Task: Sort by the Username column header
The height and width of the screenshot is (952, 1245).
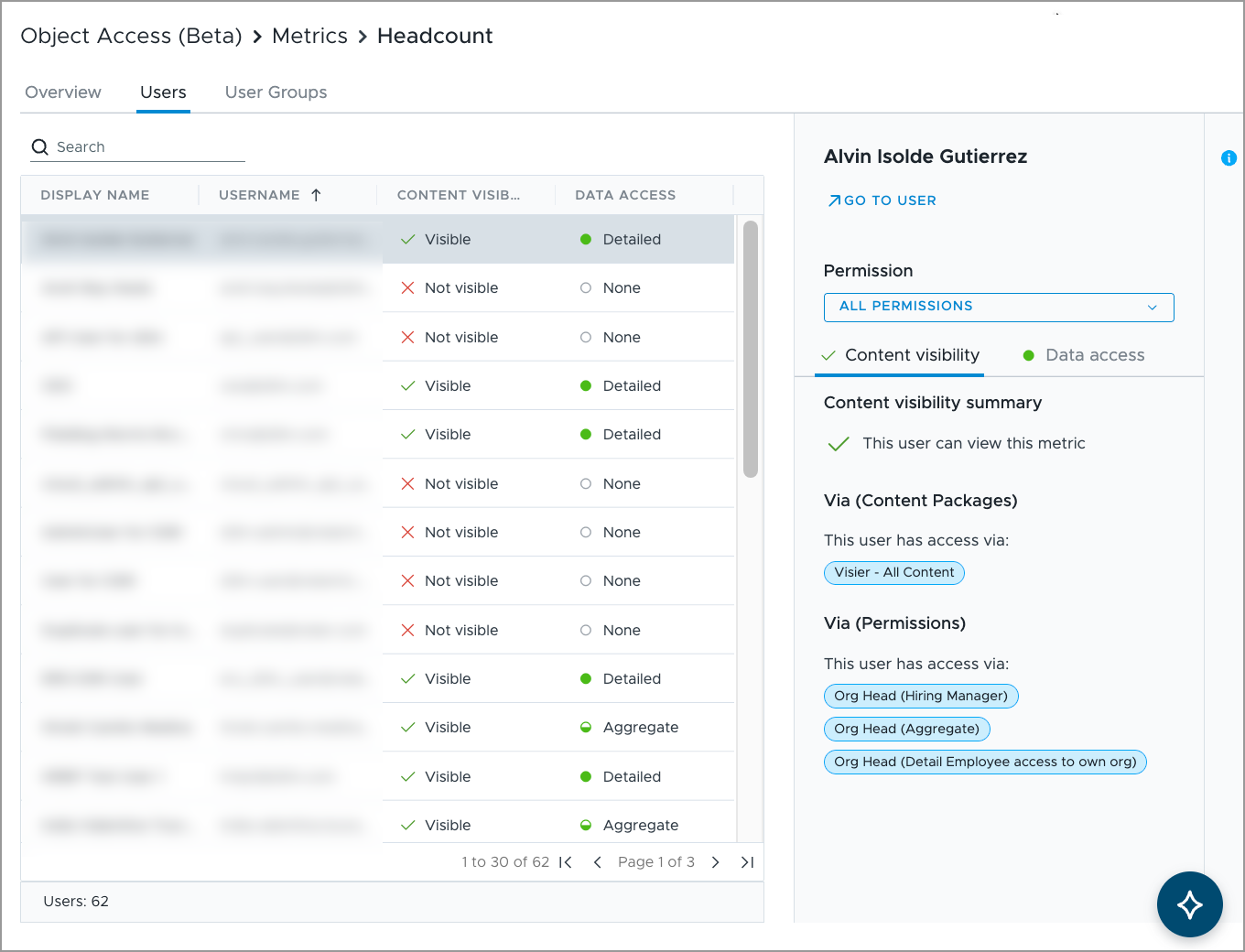Action: point(259,195)
